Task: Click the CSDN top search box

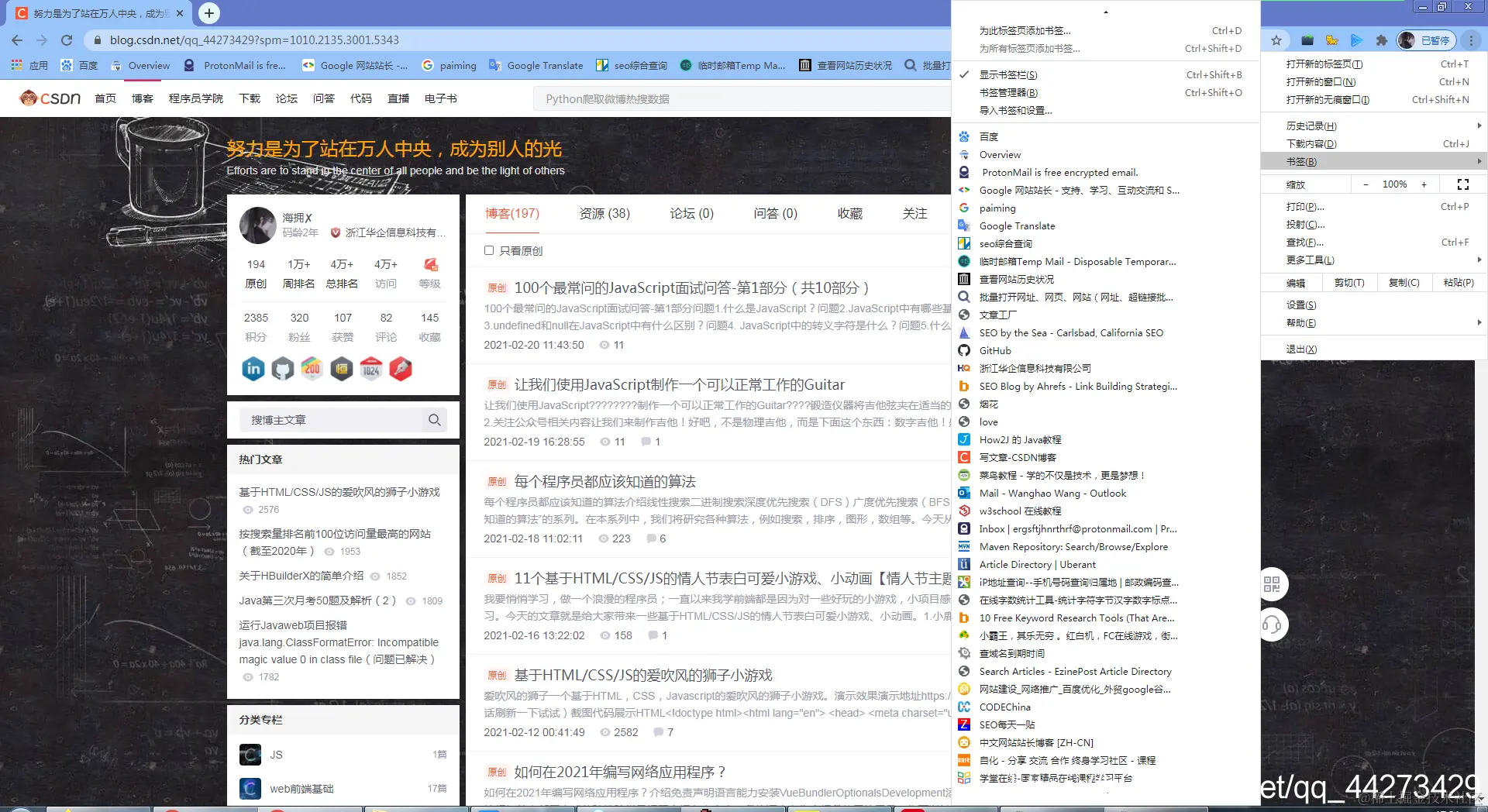Action: (741, 99)
